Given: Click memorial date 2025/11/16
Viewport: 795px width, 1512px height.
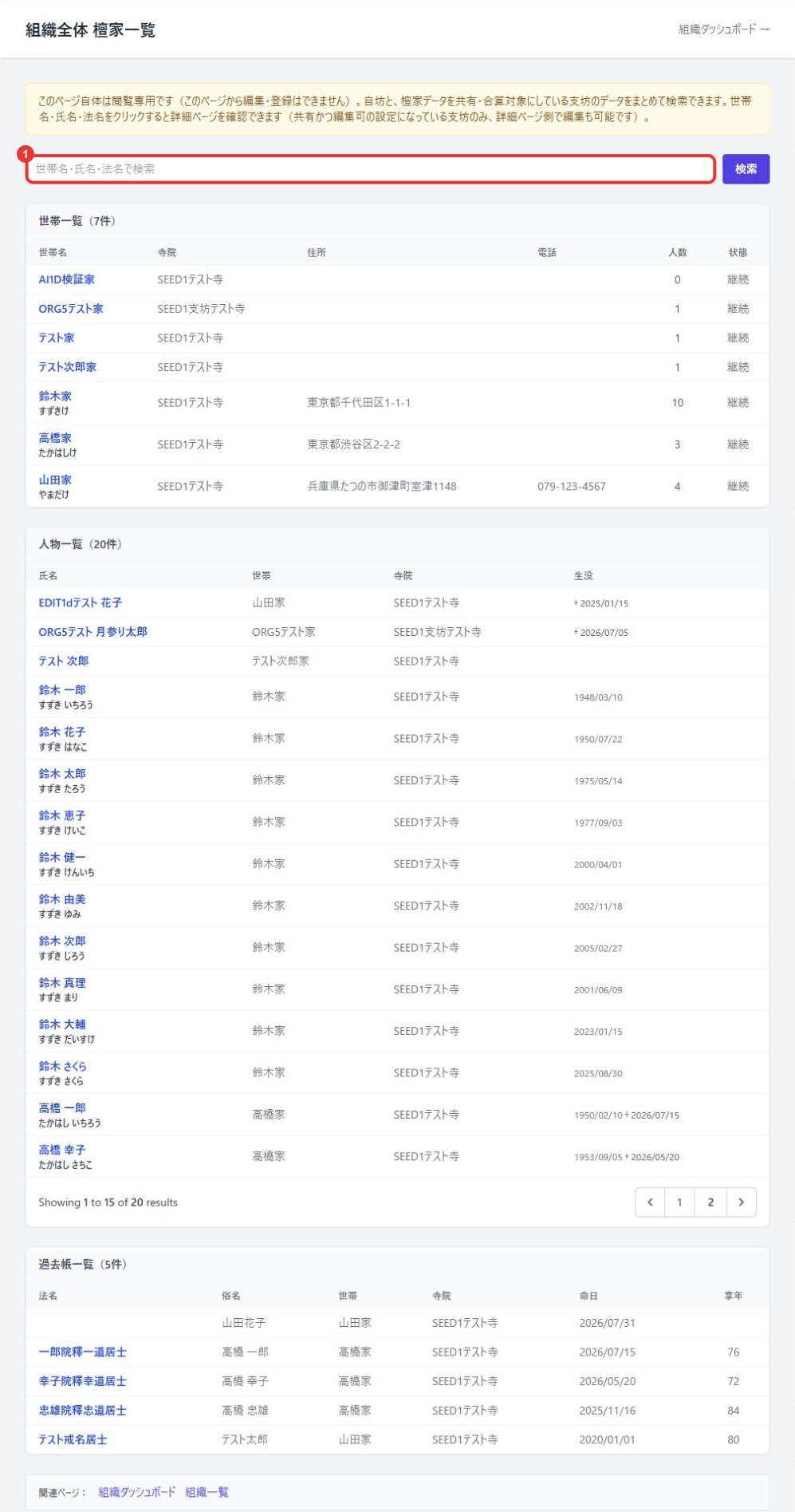Looking at the screenshot, I should (608, 1411).
